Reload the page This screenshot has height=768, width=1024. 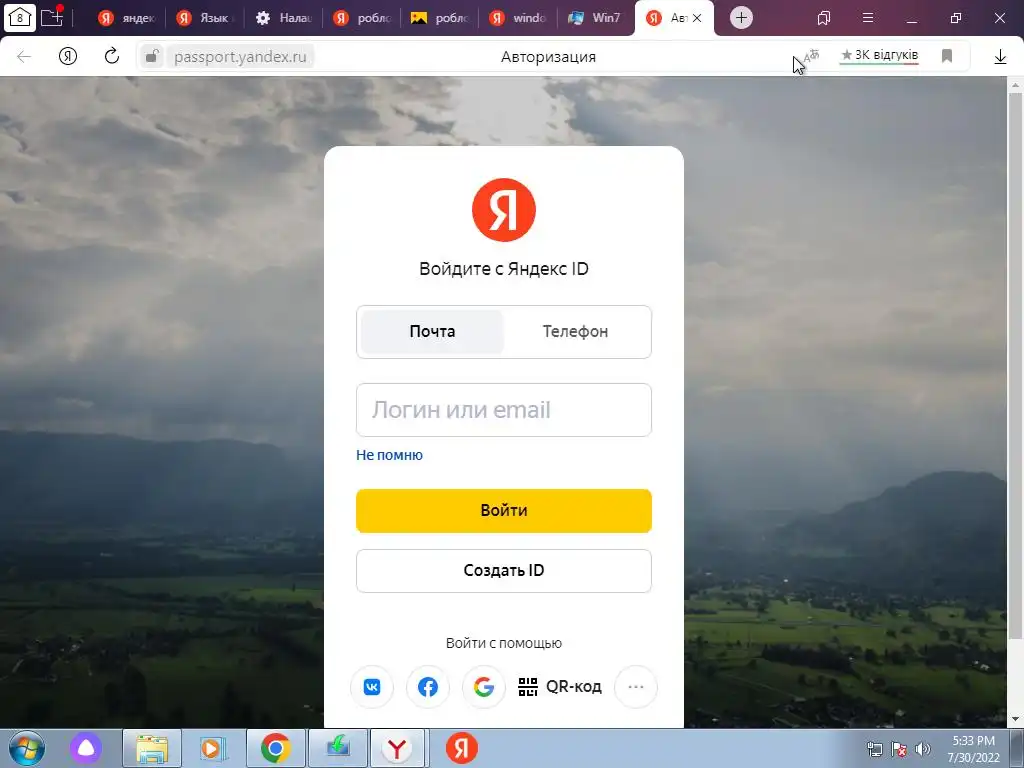(112, 56)
